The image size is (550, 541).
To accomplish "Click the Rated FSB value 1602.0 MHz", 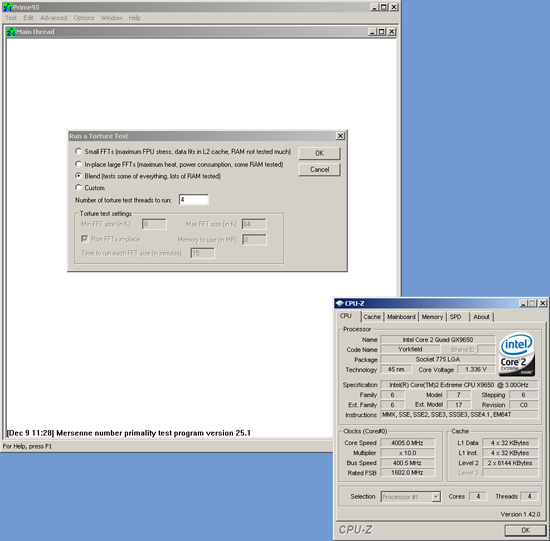I will [x=407, y=473].
